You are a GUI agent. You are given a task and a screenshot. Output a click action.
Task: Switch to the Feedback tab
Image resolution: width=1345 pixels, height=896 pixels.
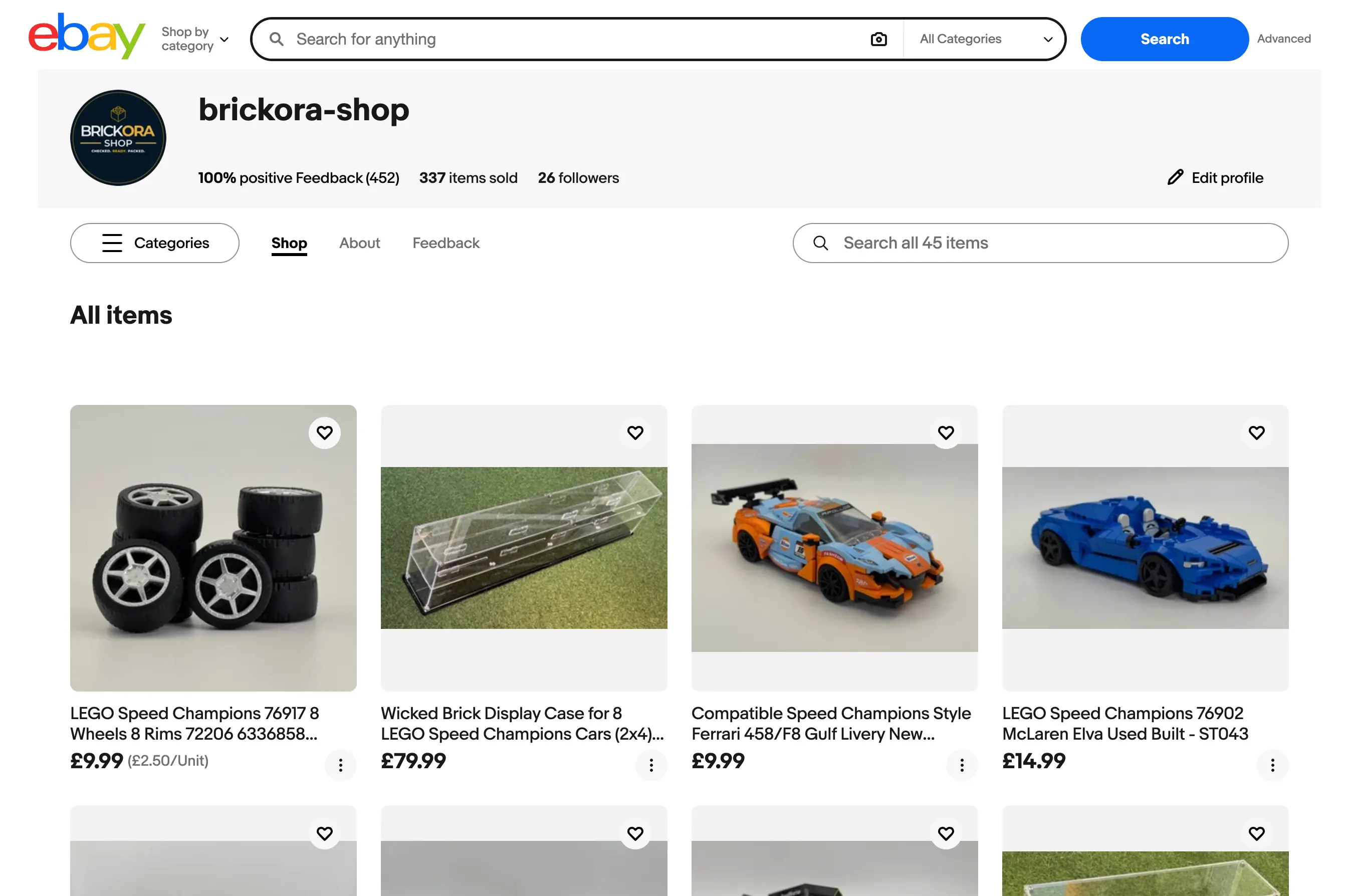pyautogui.click(x=445, y=243)
